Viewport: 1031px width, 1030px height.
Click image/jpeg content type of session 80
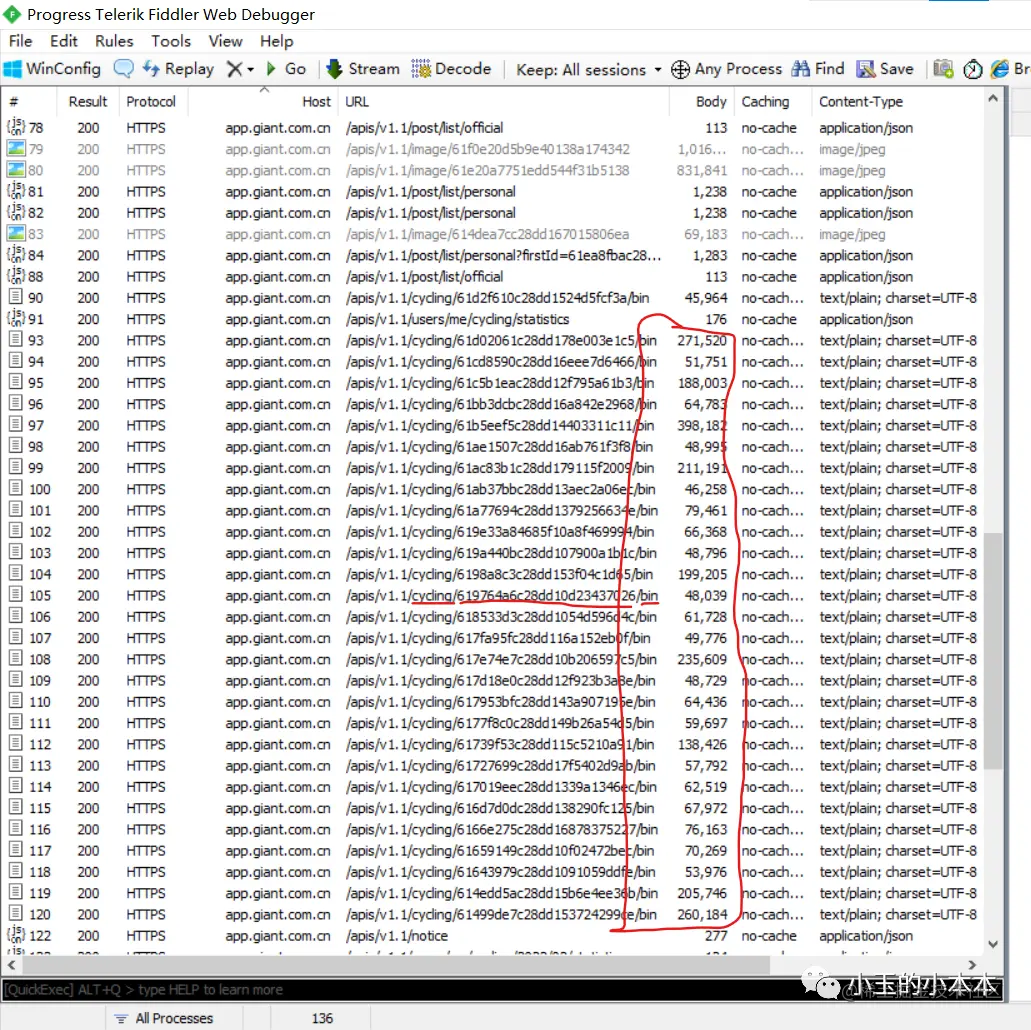pos(852,171)
